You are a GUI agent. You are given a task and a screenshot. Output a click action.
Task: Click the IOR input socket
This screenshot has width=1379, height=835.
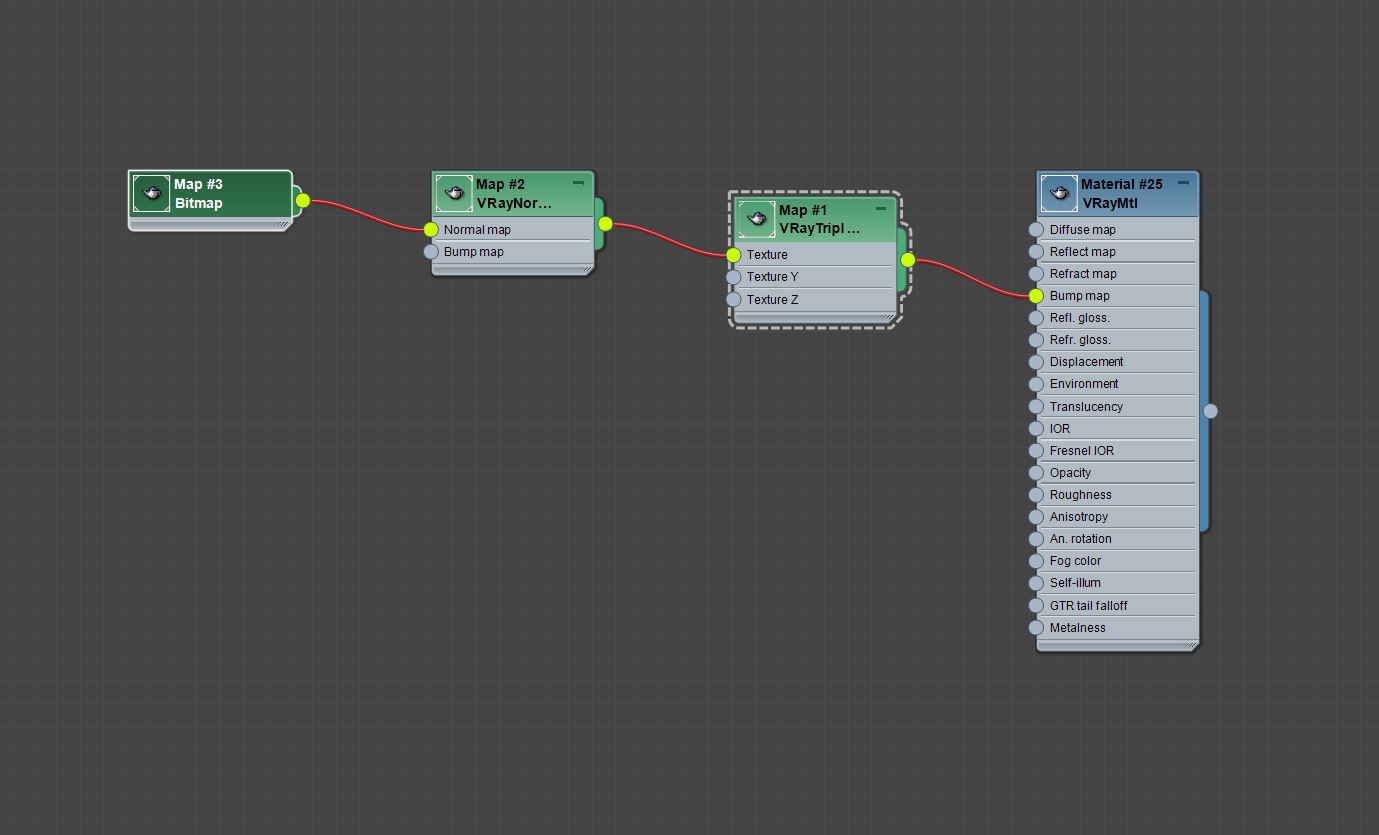pyautogui.click(x=1036, y=429)
